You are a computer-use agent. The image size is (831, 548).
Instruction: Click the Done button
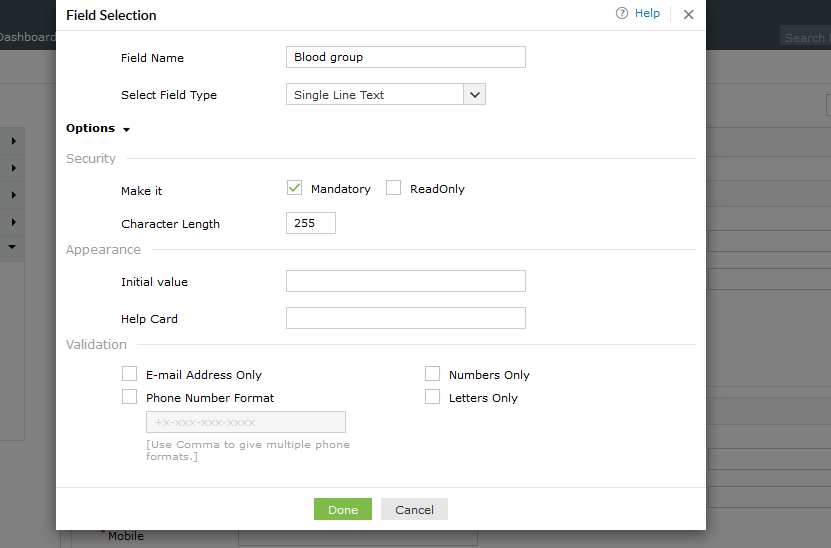coord(342,509)
